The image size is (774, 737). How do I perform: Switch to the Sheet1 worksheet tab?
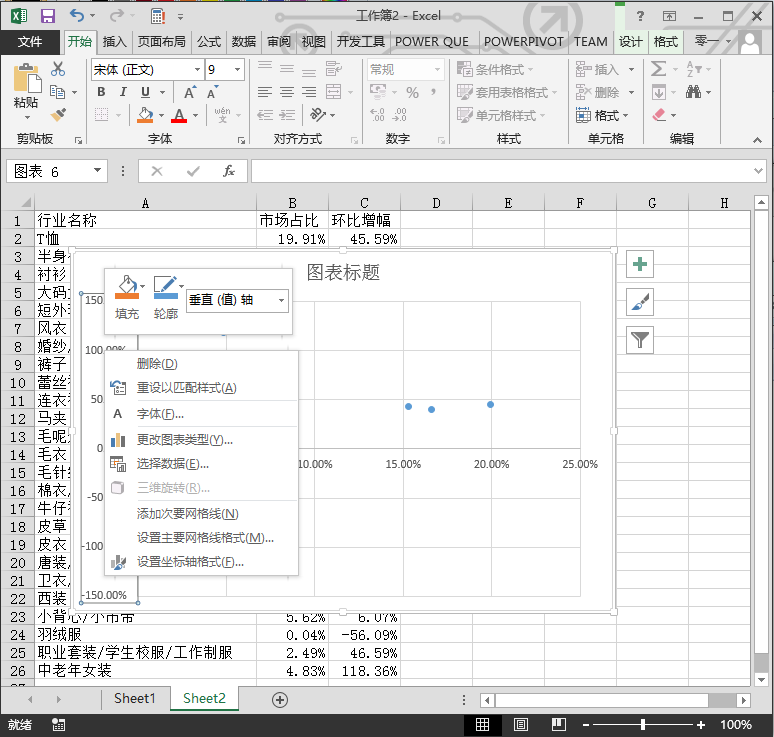pyautogui.click(x=134, y=698)
